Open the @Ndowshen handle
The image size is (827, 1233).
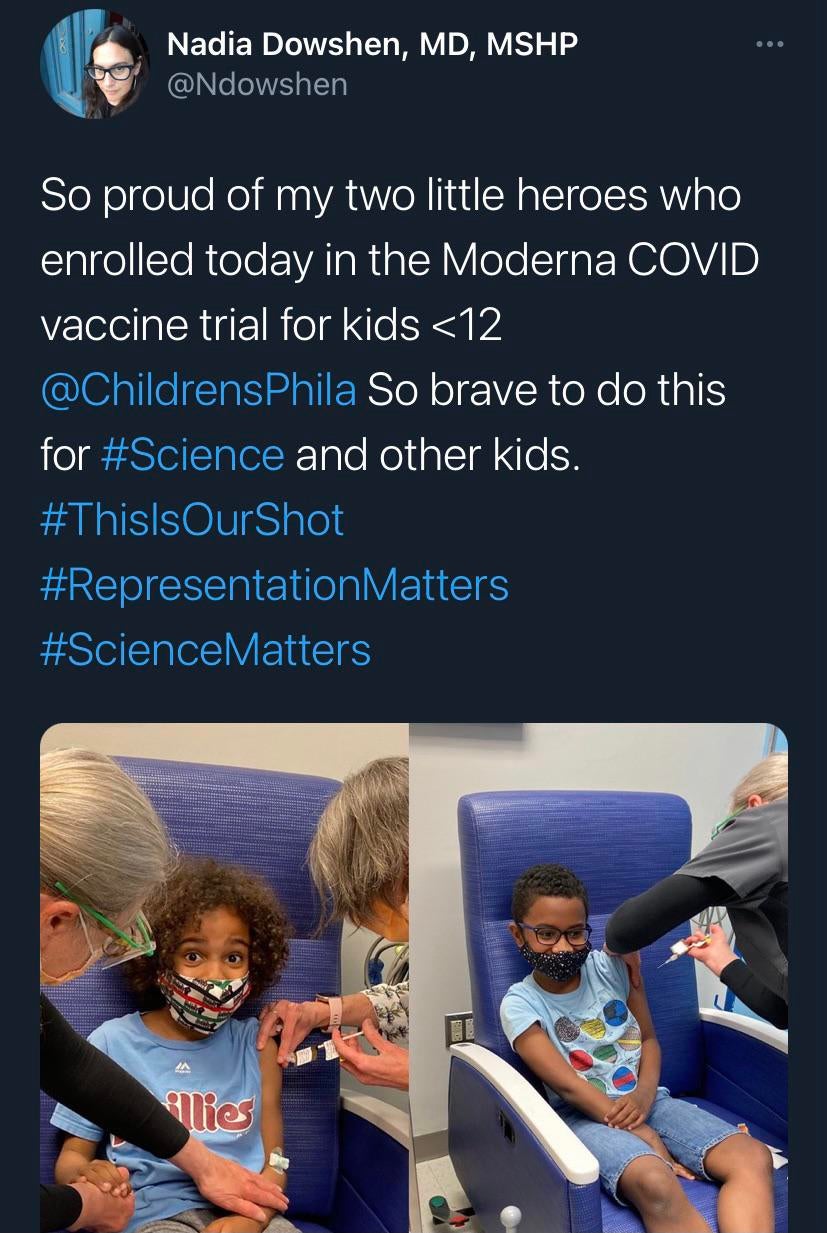257,85
